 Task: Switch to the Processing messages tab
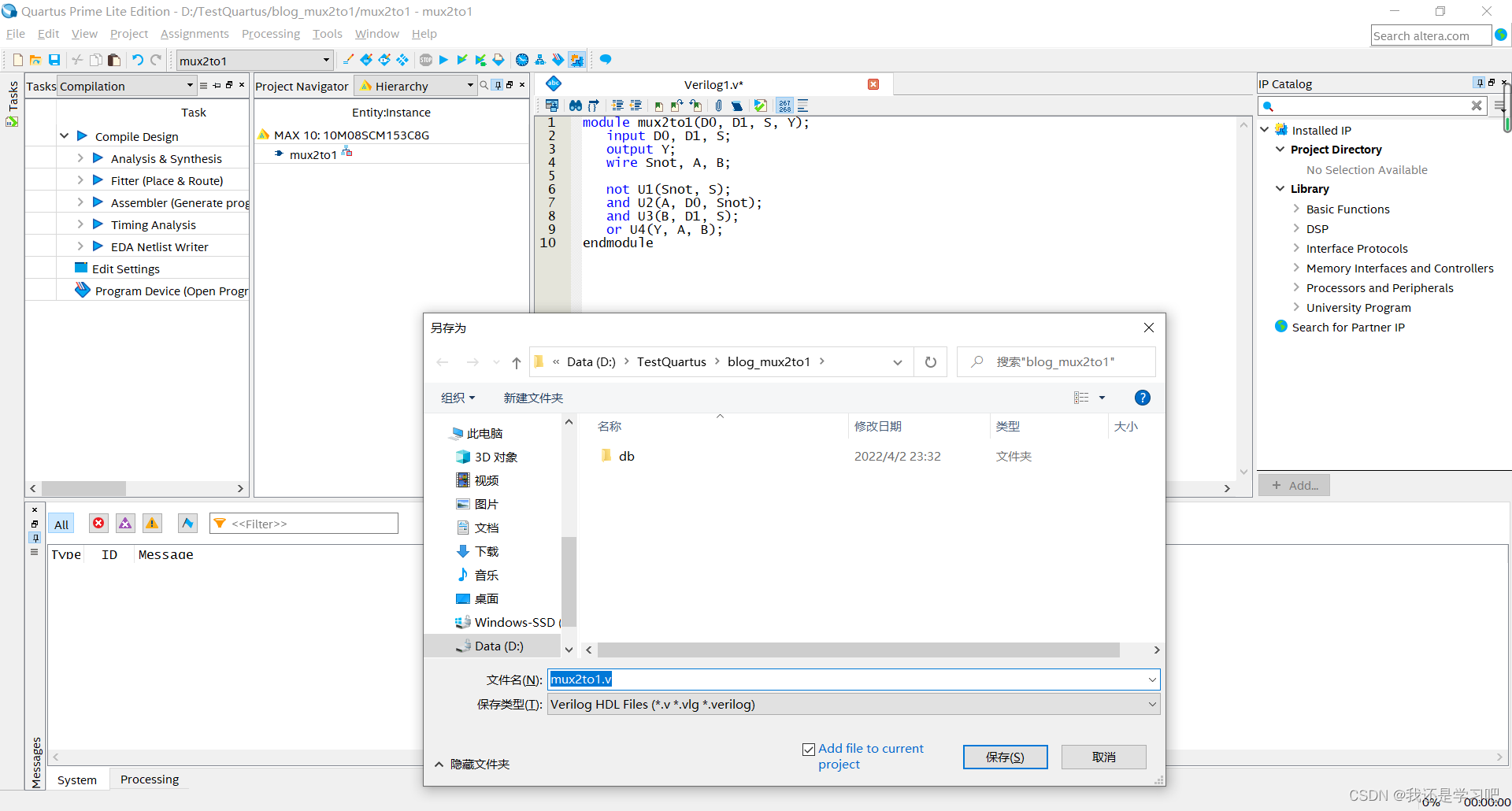150,780
